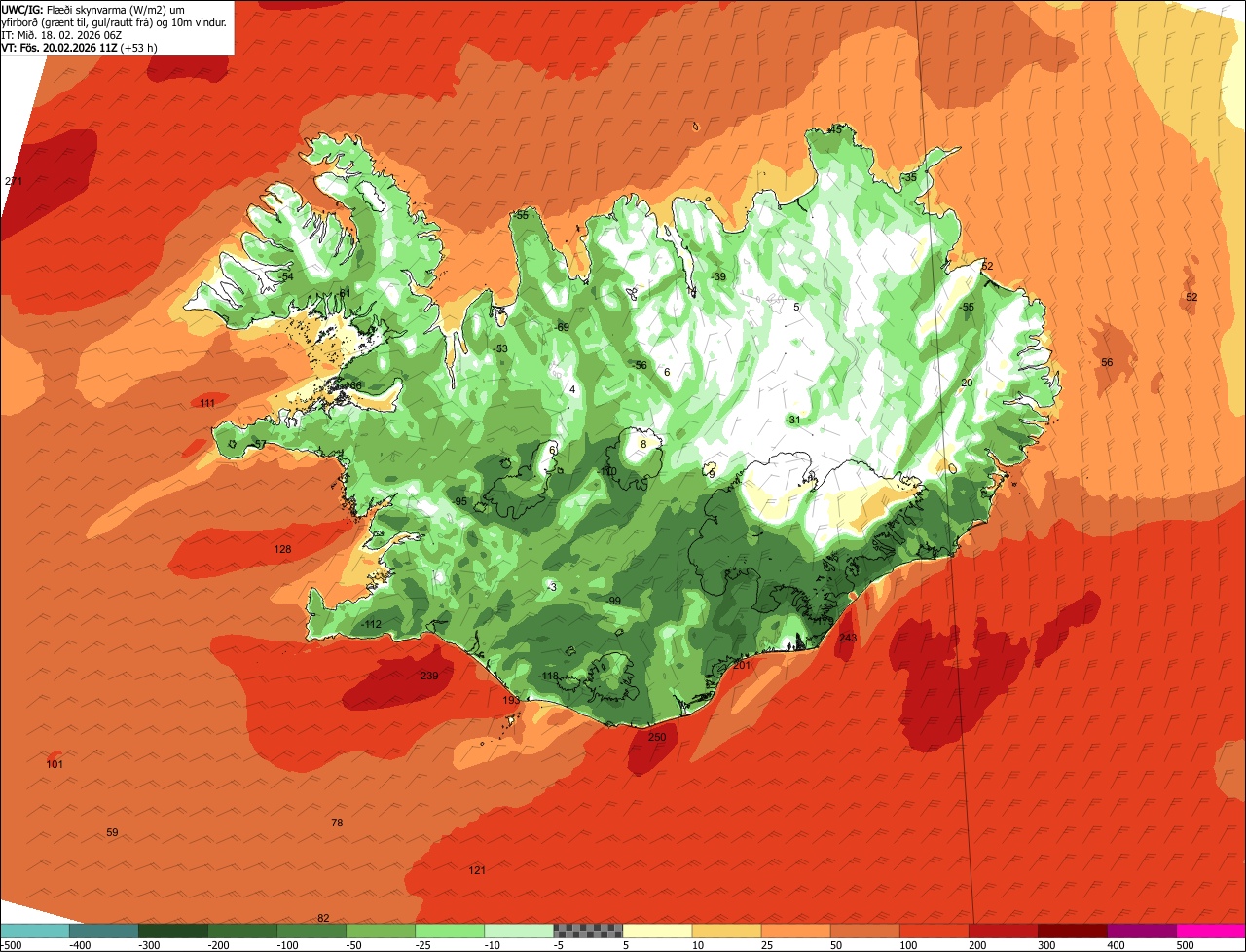The image size is (1246, 952).
Task: Click the flux value '111' west of Snæfellsnes
Action: [207, 403]
